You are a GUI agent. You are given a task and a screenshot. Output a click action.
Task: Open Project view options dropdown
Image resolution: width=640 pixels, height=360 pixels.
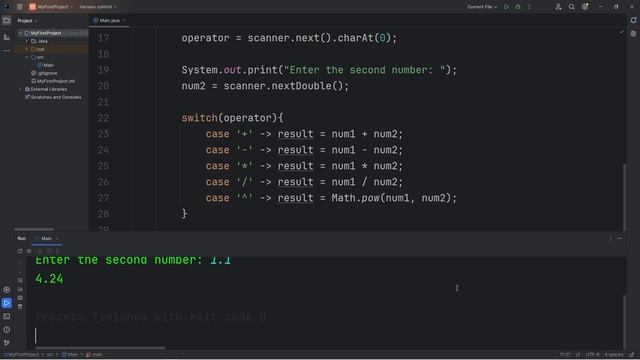[x=27, y=20]
